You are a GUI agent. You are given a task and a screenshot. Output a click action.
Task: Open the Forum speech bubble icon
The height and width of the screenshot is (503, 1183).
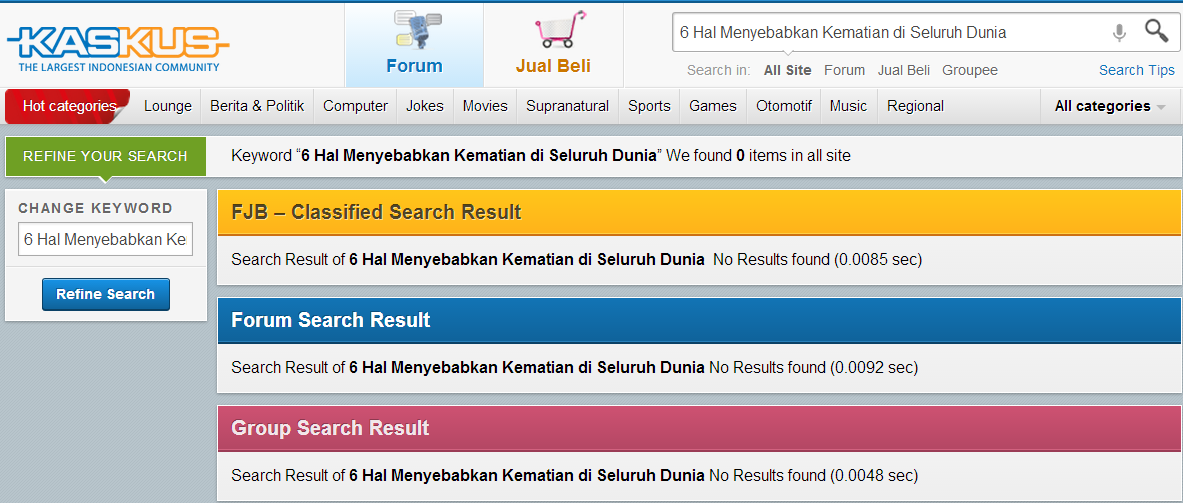coord(416,30)
